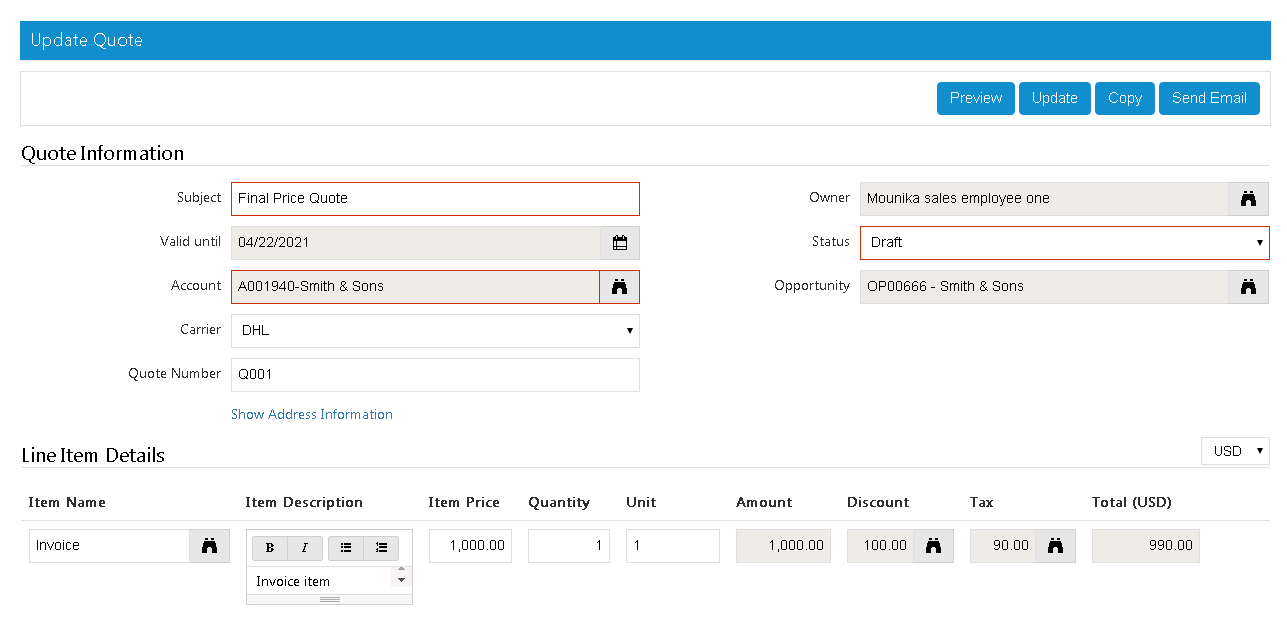Open the Discount lookup binoculars icon
The image size is (1287, 630).
pos(933,546)
